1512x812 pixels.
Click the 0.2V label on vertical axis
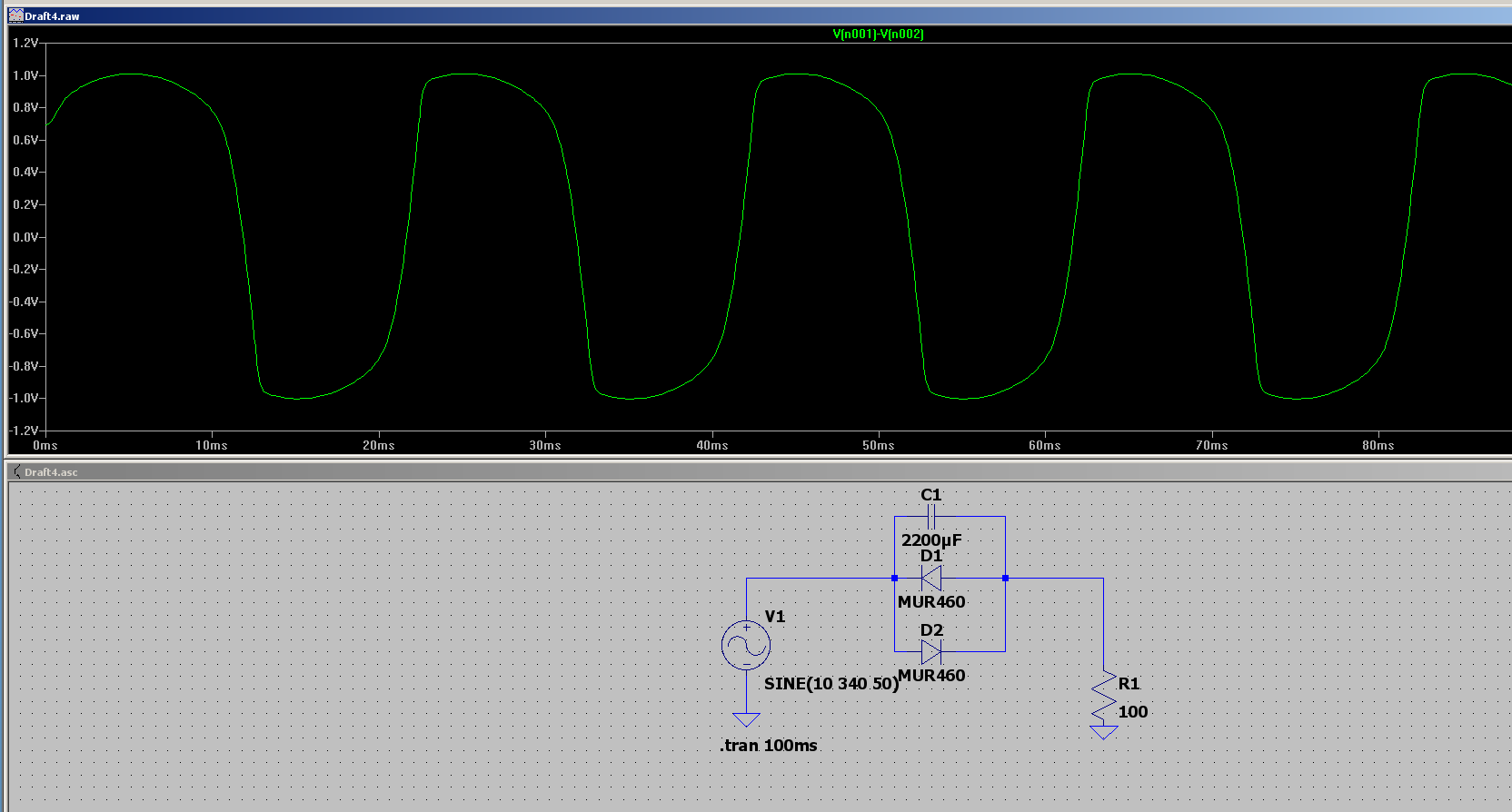pyautogui.click(x=25, y=204)
